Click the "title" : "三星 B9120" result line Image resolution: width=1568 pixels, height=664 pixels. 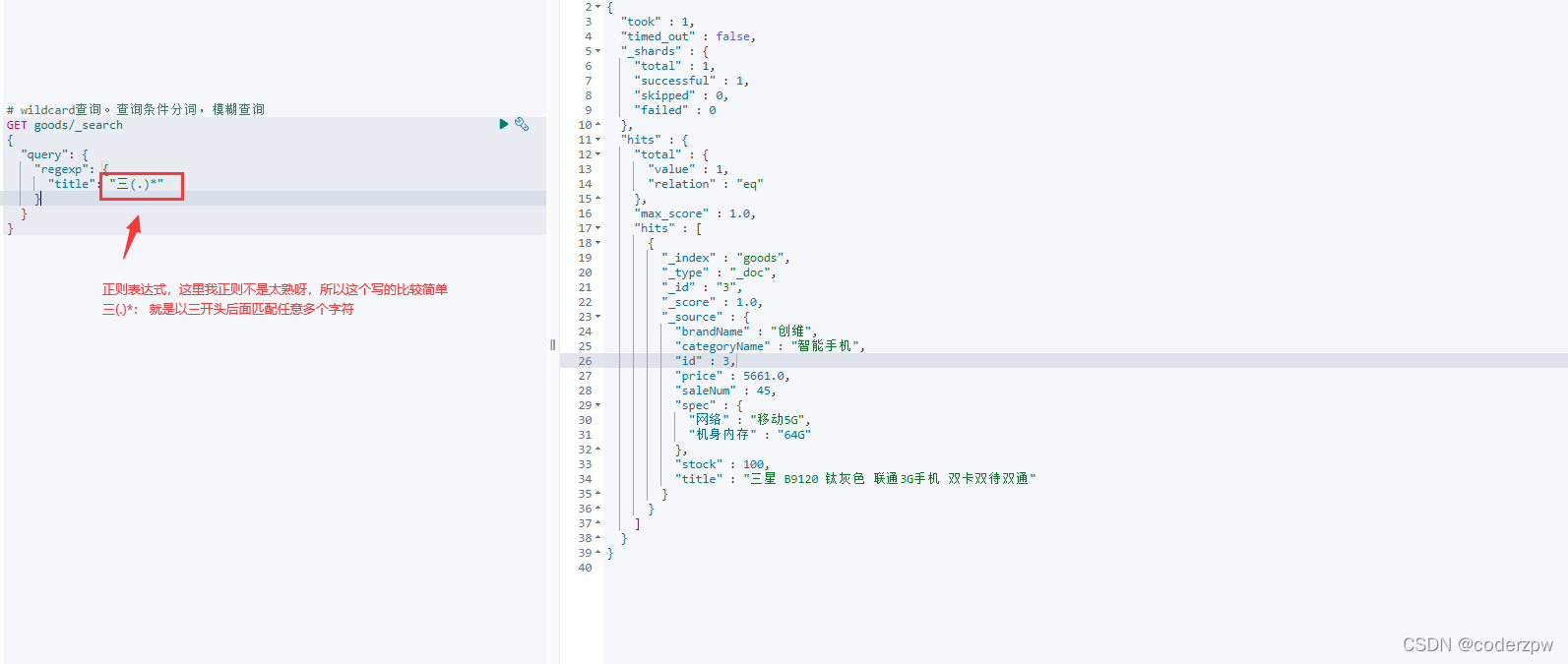tap(855, 479)
